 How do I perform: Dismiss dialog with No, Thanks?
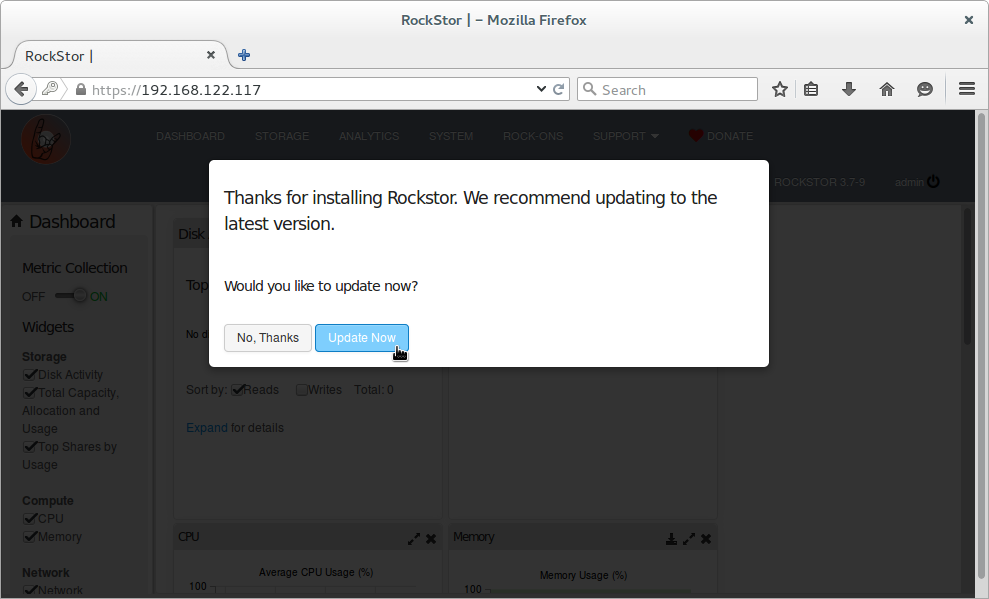(x=267, y=338)
